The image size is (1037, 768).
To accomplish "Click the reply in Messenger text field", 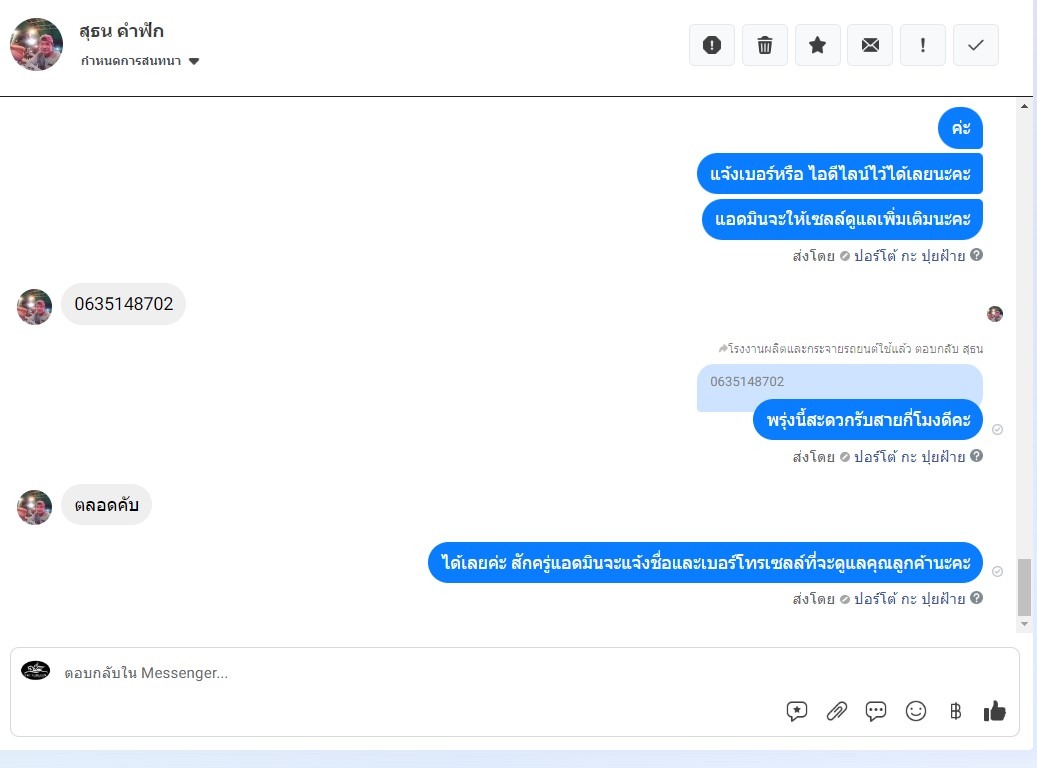I will coord(423,673).
